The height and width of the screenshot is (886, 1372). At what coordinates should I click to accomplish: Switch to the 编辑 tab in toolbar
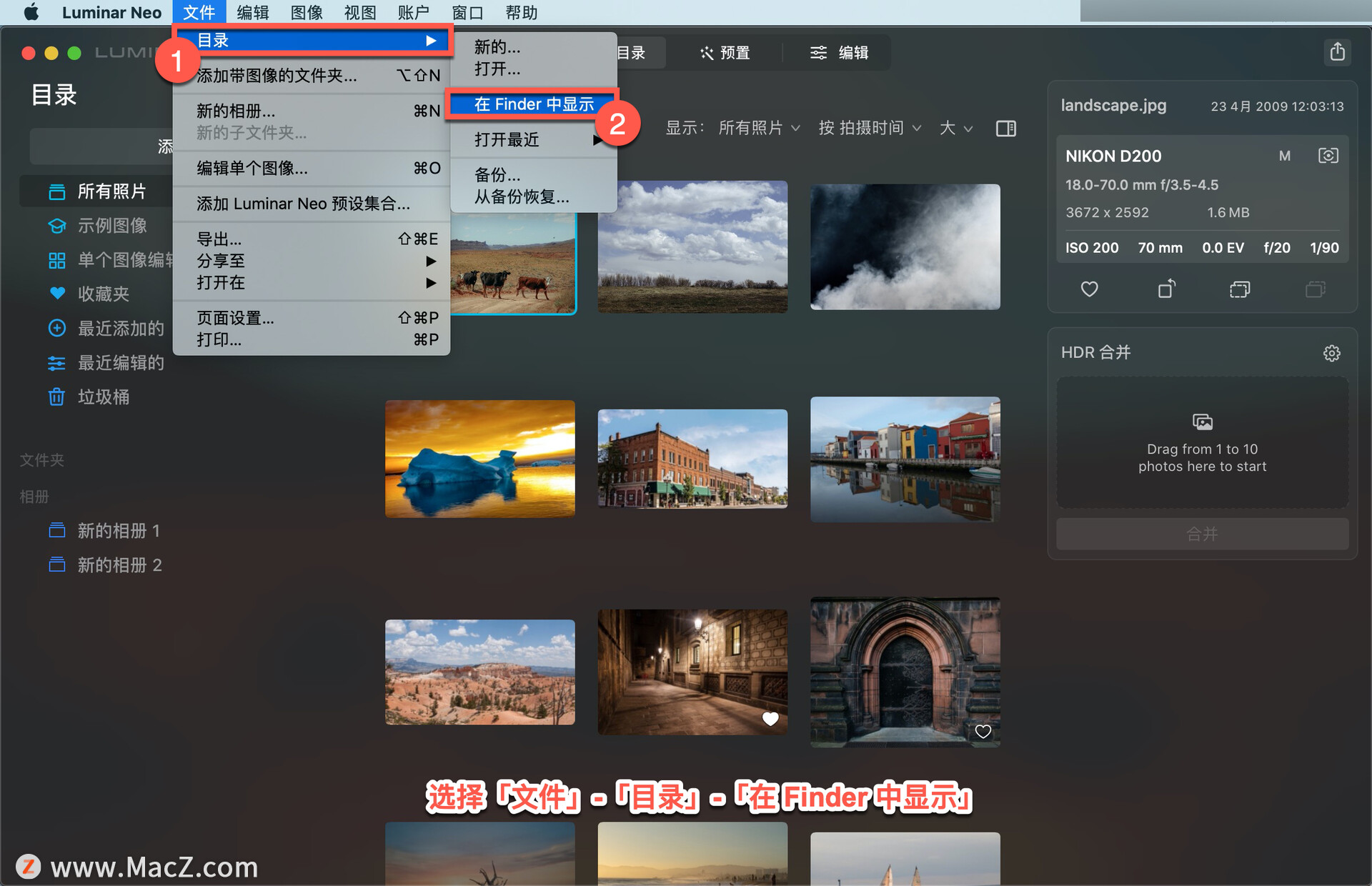coord(838,53)
